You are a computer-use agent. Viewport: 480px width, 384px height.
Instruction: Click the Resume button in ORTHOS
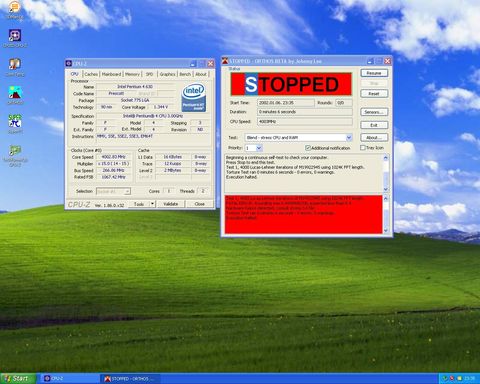pos(374,73)
